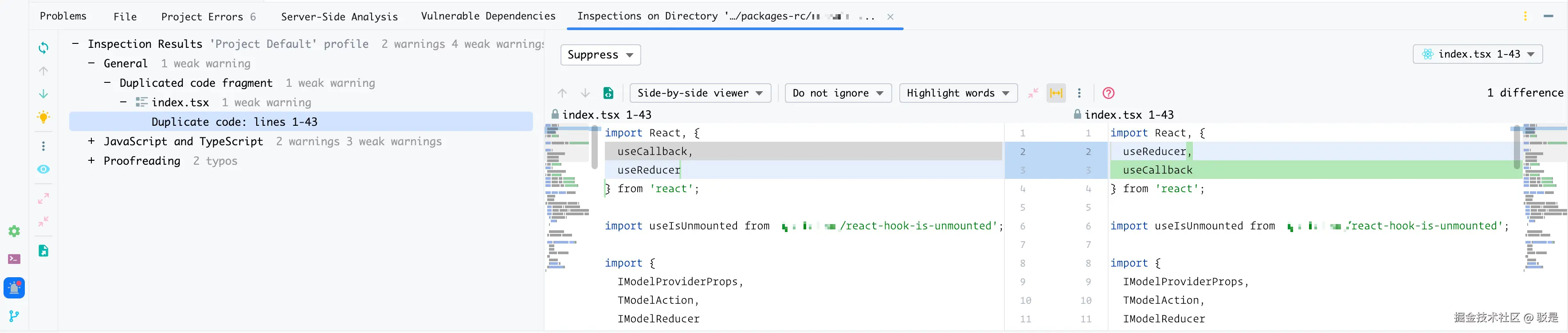Click the quick-fix lightbulb icon
Image resolution: width=1568 pixels, height=333 pixels.
pos(43,116)
